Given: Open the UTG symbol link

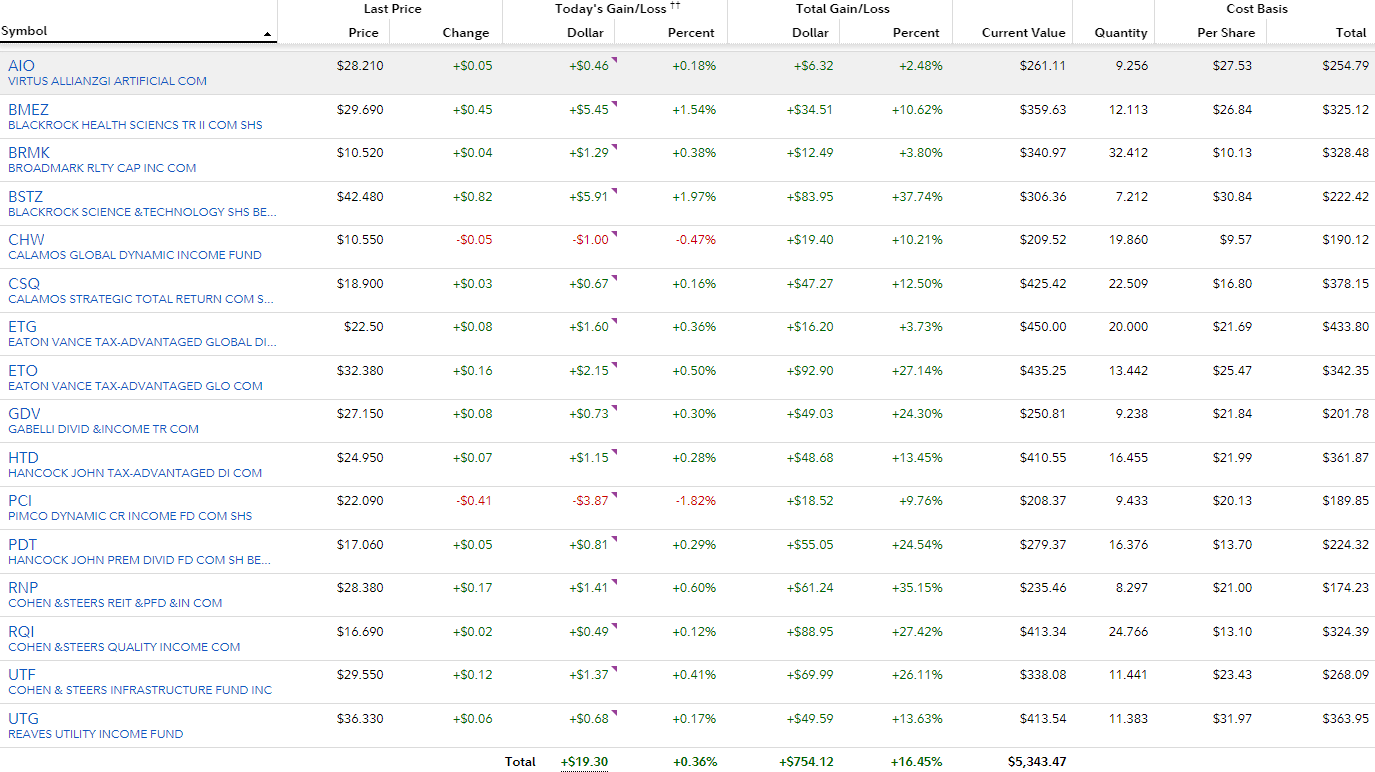Looking at the screenshot, I should (x=24, y=719).
